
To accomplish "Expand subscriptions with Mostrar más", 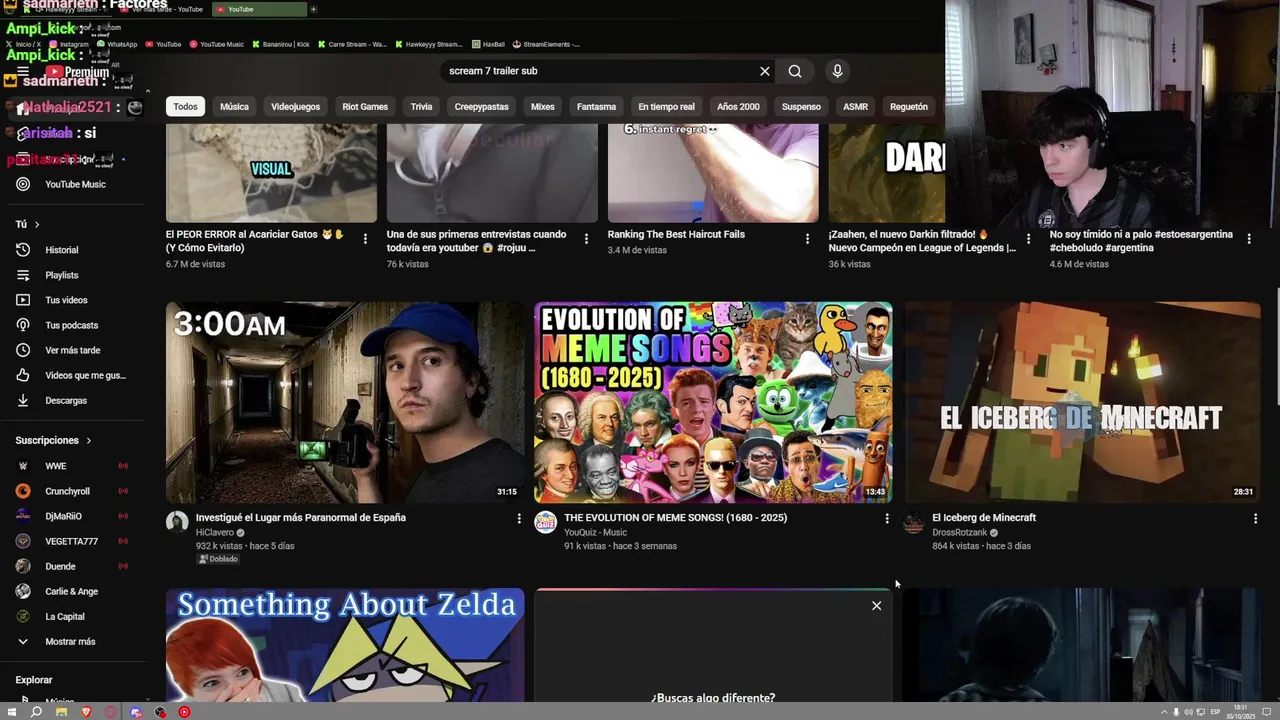I will point(70,641).
